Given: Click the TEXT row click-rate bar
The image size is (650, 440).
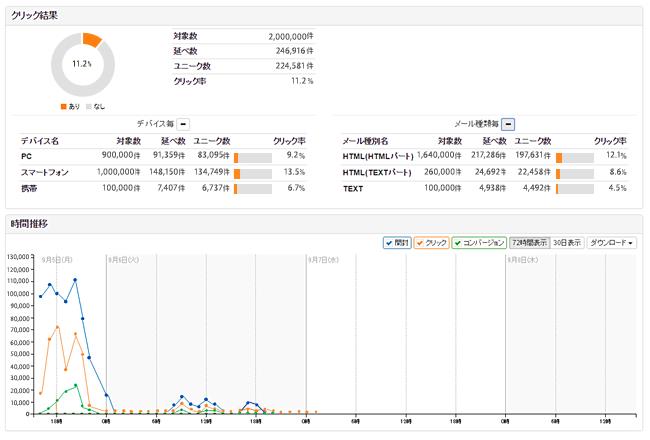Looking at the screenshot, I should [x=575, y=189].
